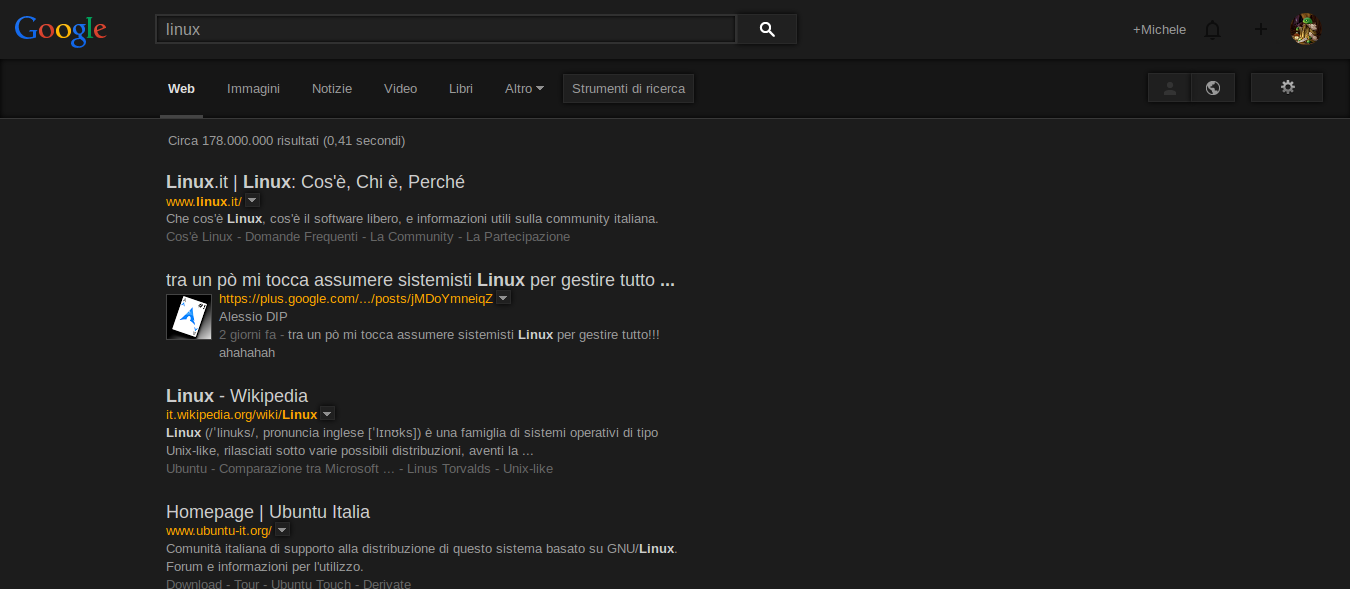The width and height of the screenshot is (1350, 589).
Task: Open the +Michele profile link
Action: pyautogui.click(x=1159, y=30)
